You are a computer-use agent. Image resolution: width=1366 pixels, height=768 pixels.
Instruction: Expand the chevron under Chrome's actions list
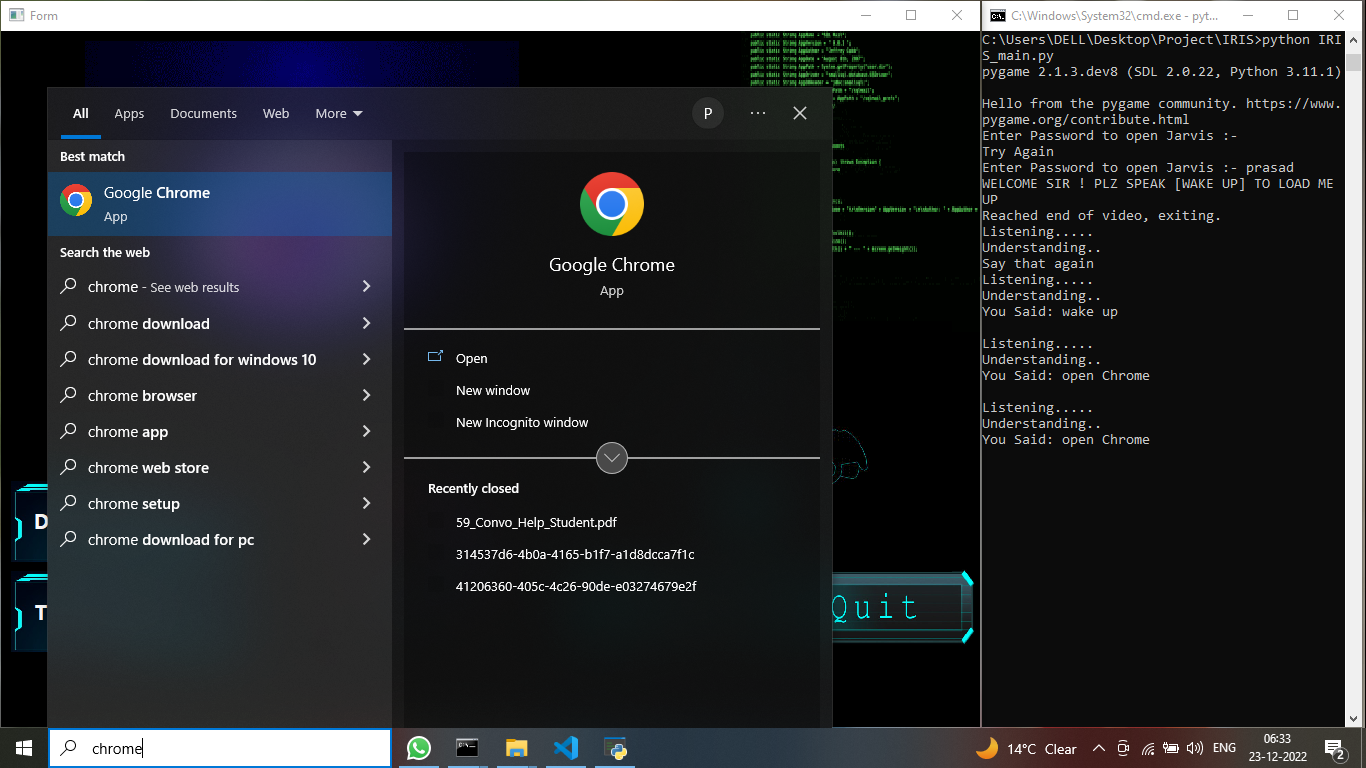click(x=611, y=458)
